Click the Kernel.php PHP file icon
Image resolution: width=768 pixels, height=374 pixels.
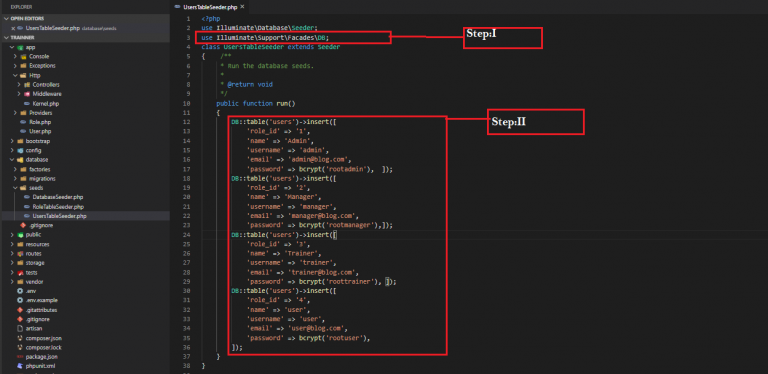click(x=27, y=104)
